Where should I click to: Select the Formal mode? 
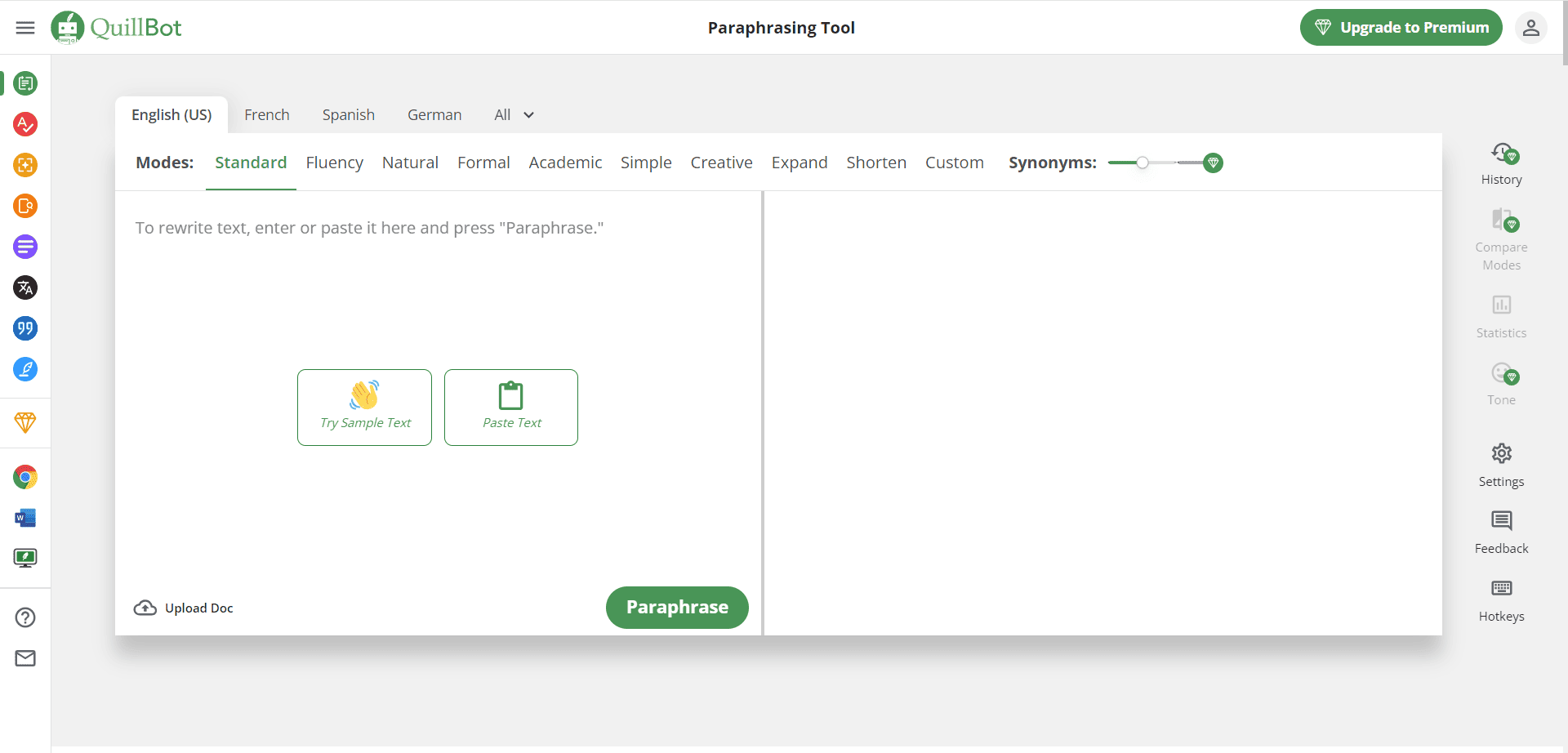tap(483, 163)
